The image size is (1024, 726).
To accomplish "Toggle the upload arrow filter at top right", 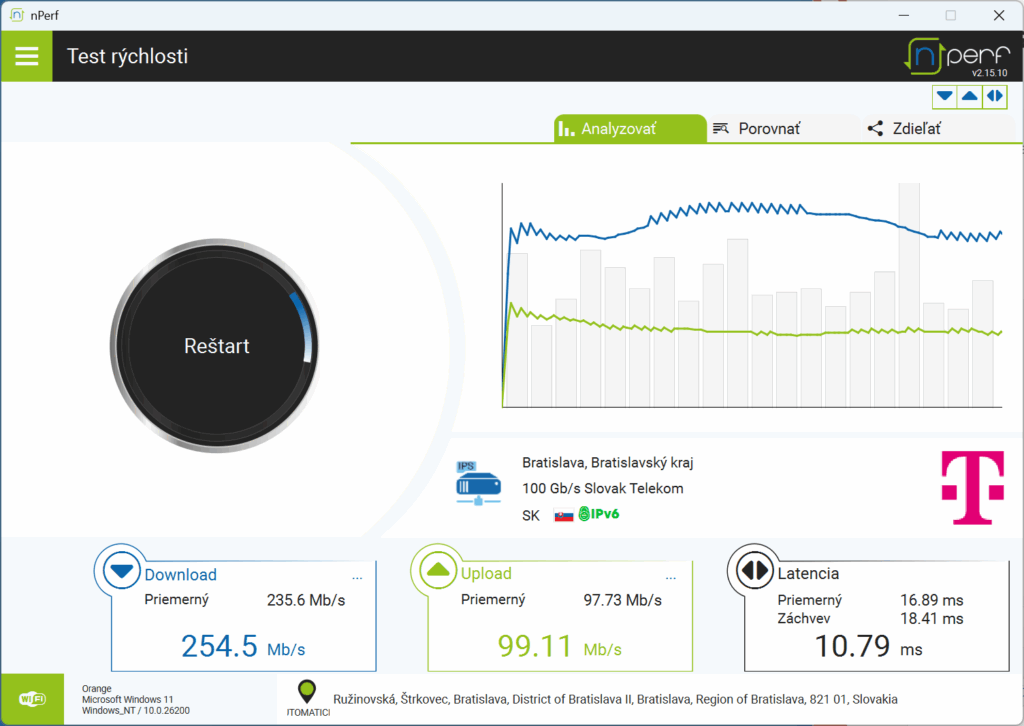I will (x=969, y=96).
